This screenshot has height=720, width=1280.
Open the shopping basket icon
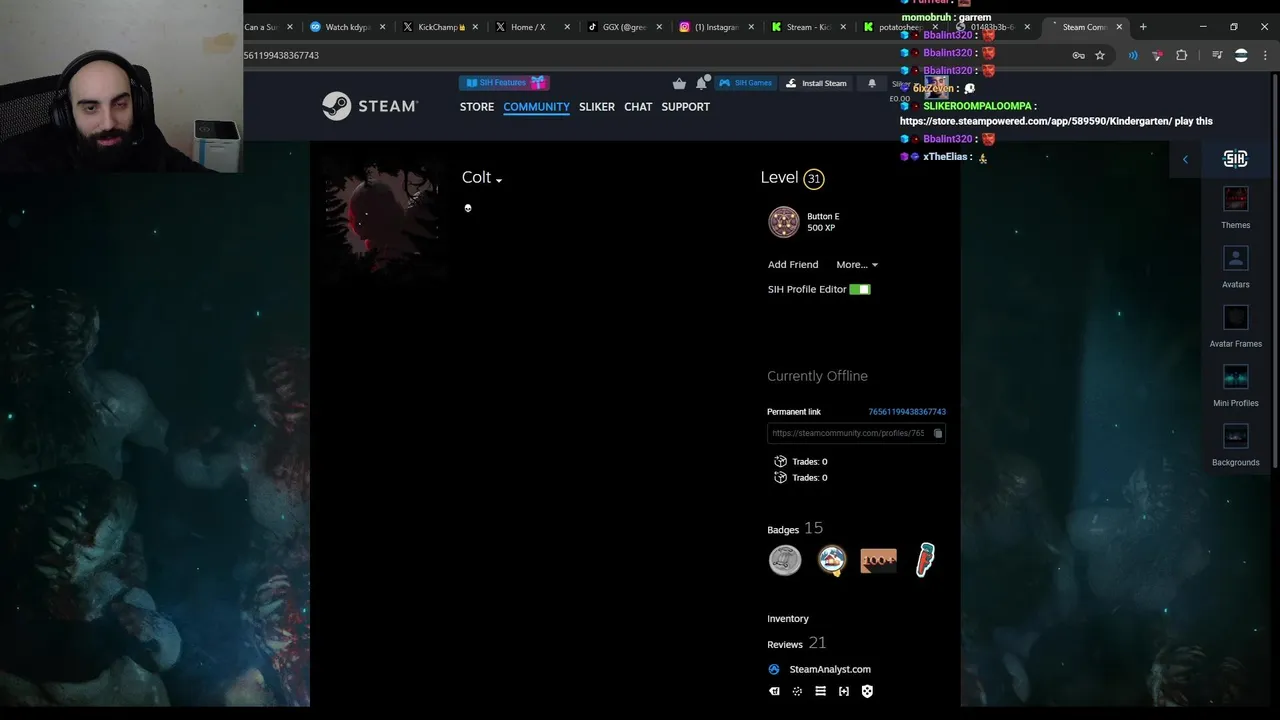point(679,84)
